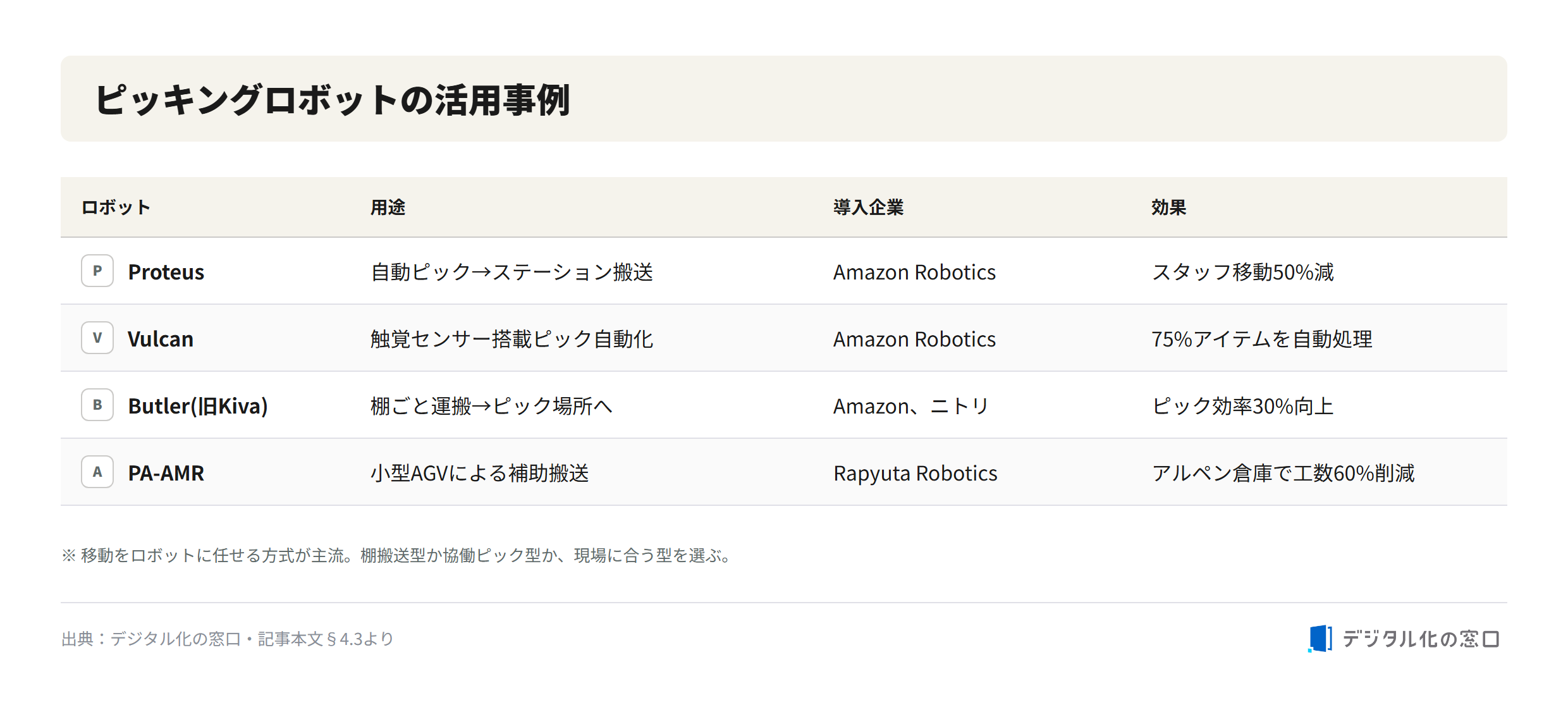Click the V badge icon beside Vulcan

click(x=97, y=338)
